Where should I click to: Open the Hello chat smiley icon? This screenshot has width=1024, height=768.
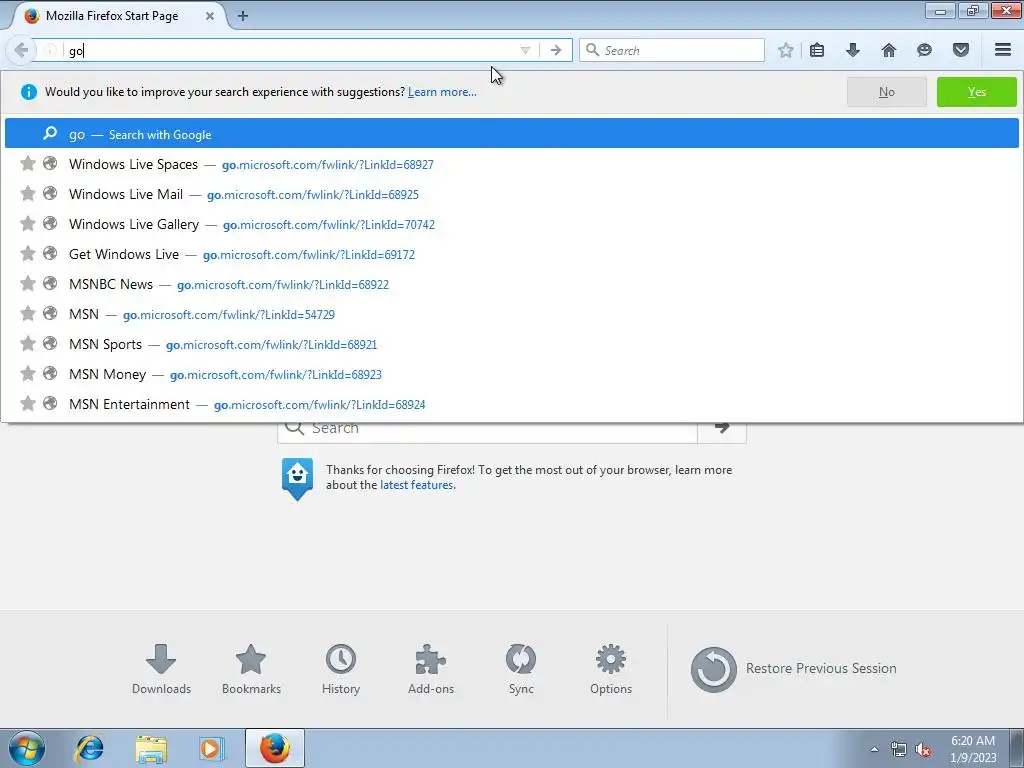pos(924,50)
